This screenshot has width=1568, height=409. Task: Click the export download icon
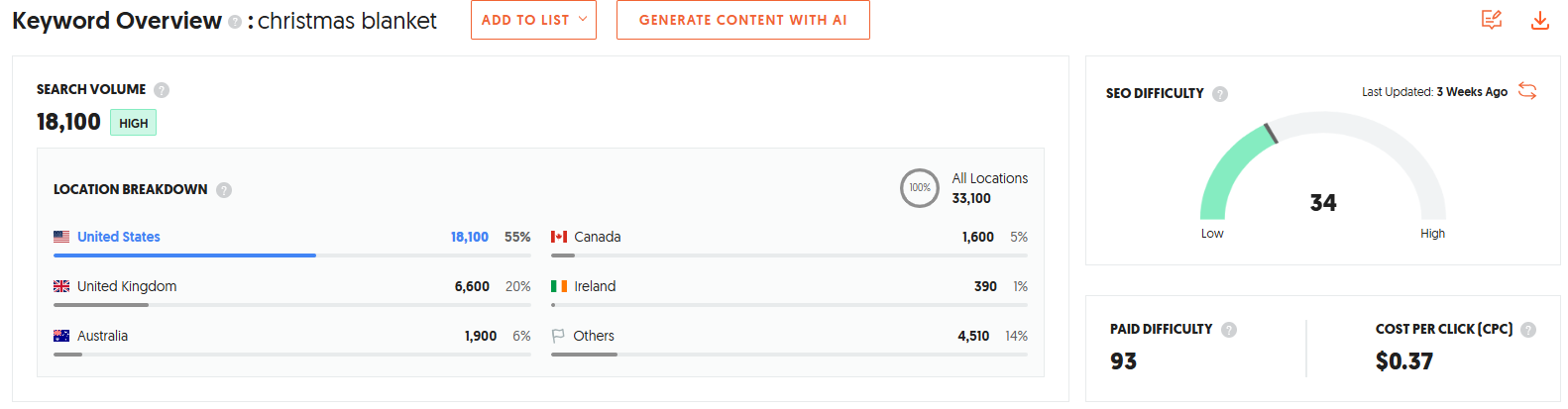click(1539, 20)
